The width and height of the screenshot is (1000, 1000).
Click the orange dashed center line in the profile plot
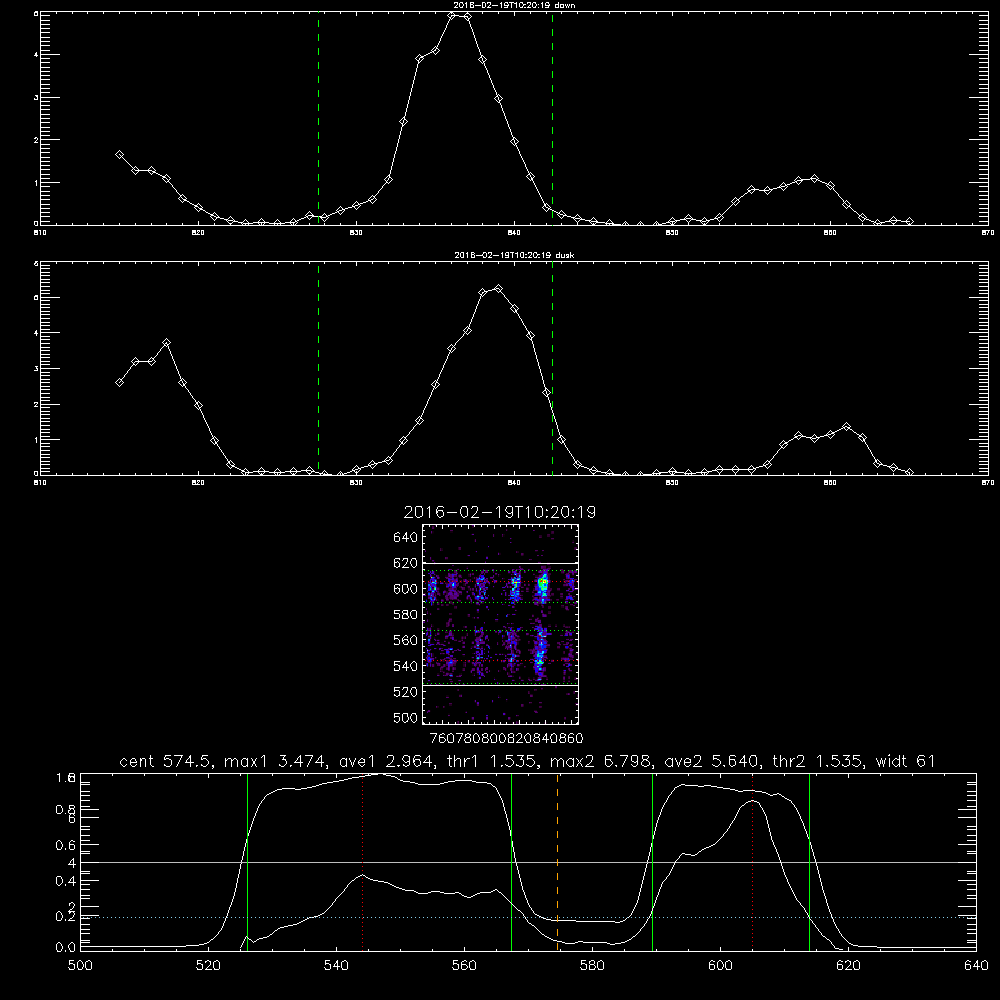(x=557, y=861)
